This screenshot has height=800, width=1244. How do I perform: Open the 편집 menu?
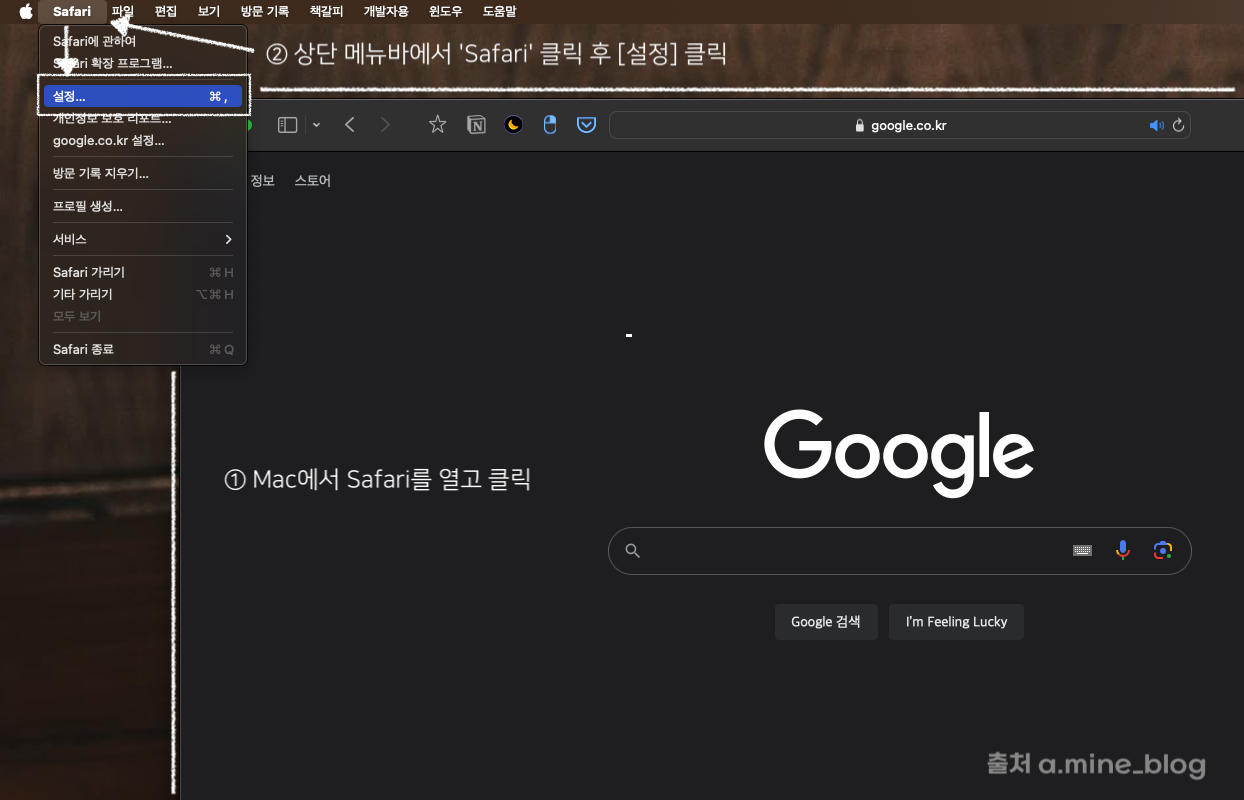tap(166, 12)
